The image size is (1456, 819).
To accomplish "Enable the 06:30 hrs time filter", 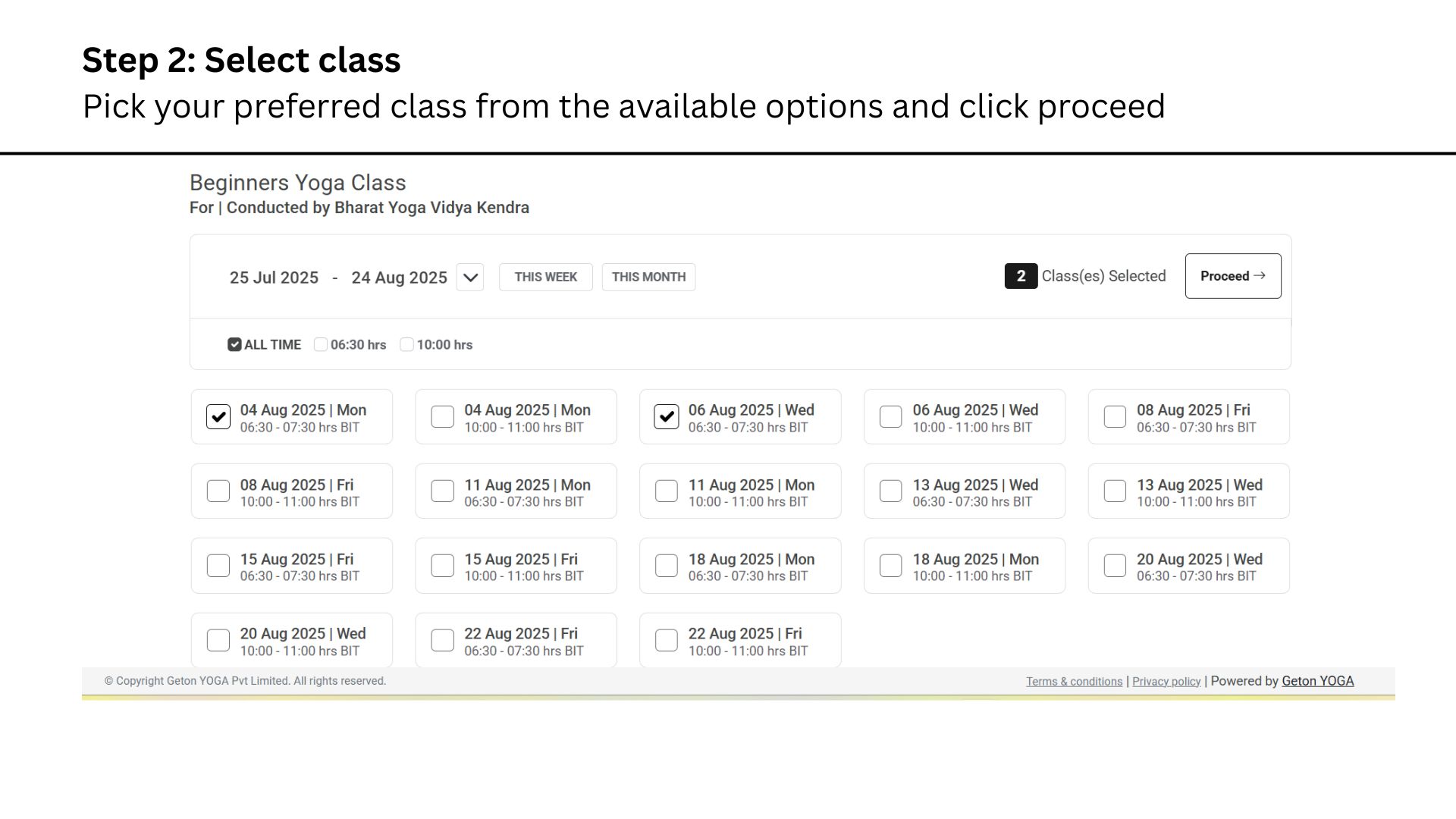I will coord(321,344).
